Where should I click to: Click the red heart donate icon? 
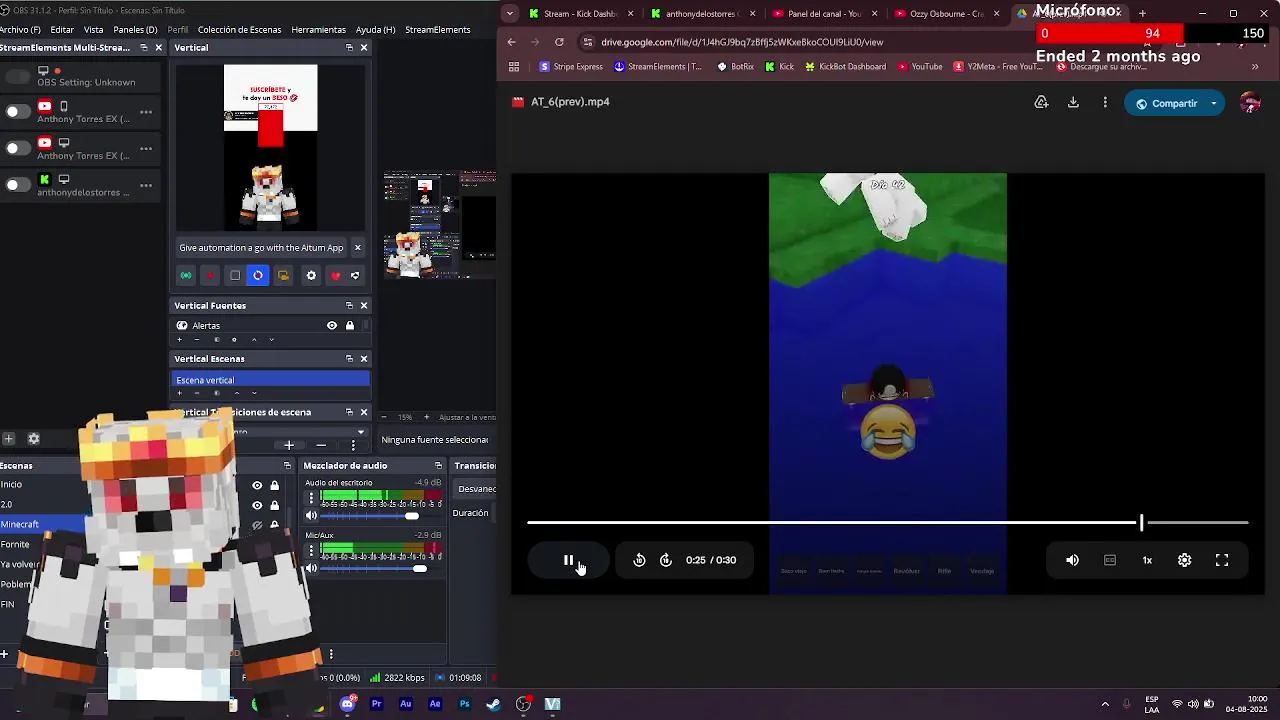(x=336, y=276)
